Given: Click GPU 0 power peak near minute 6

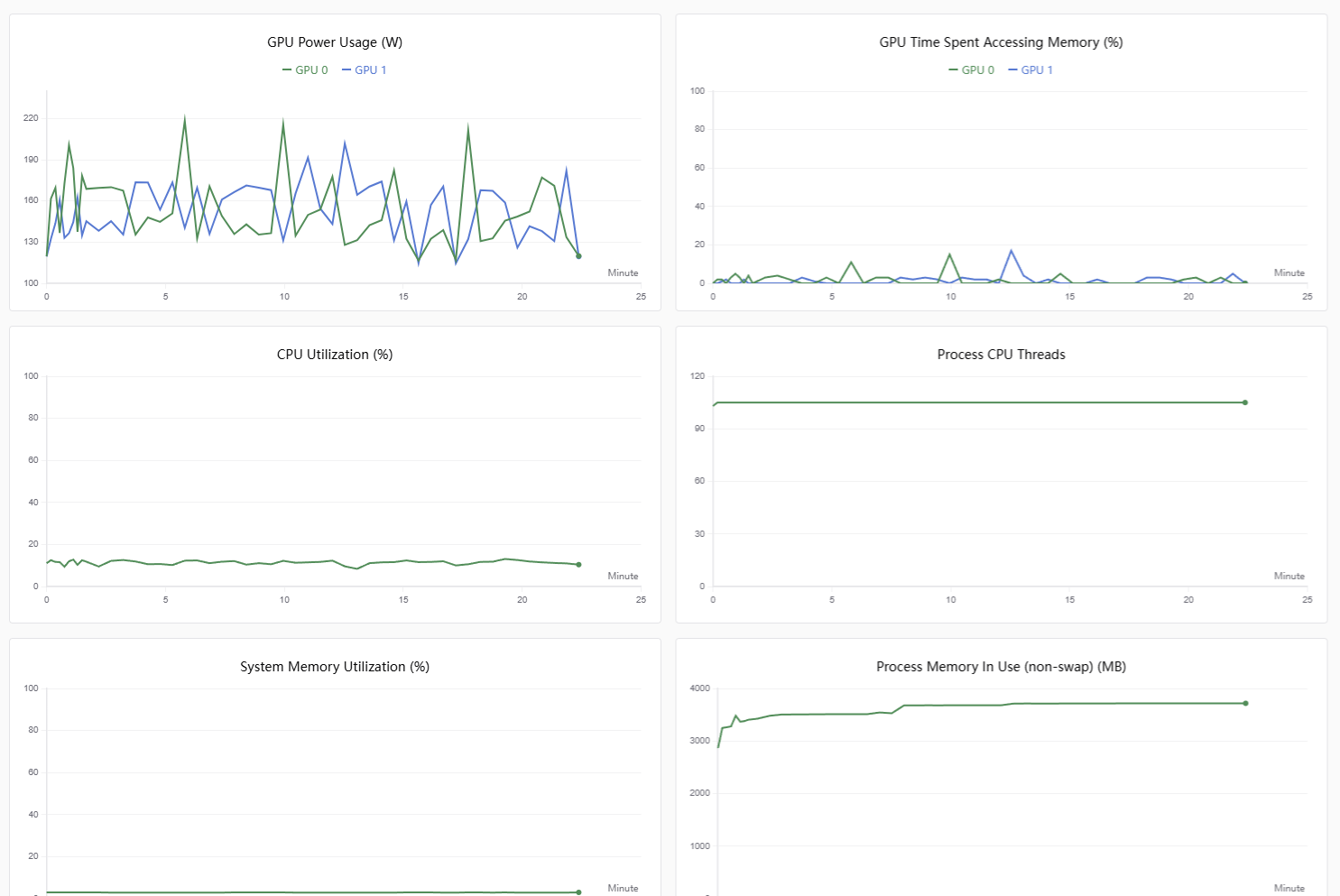Looking at the screenshot, I should pos(185,118).
